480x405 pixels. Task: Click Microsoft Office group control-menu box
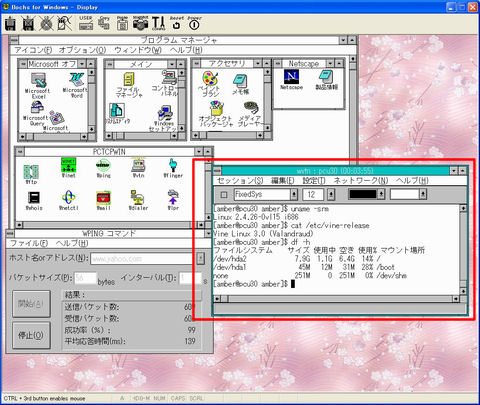pyautogui.click(x=23, y=63)
